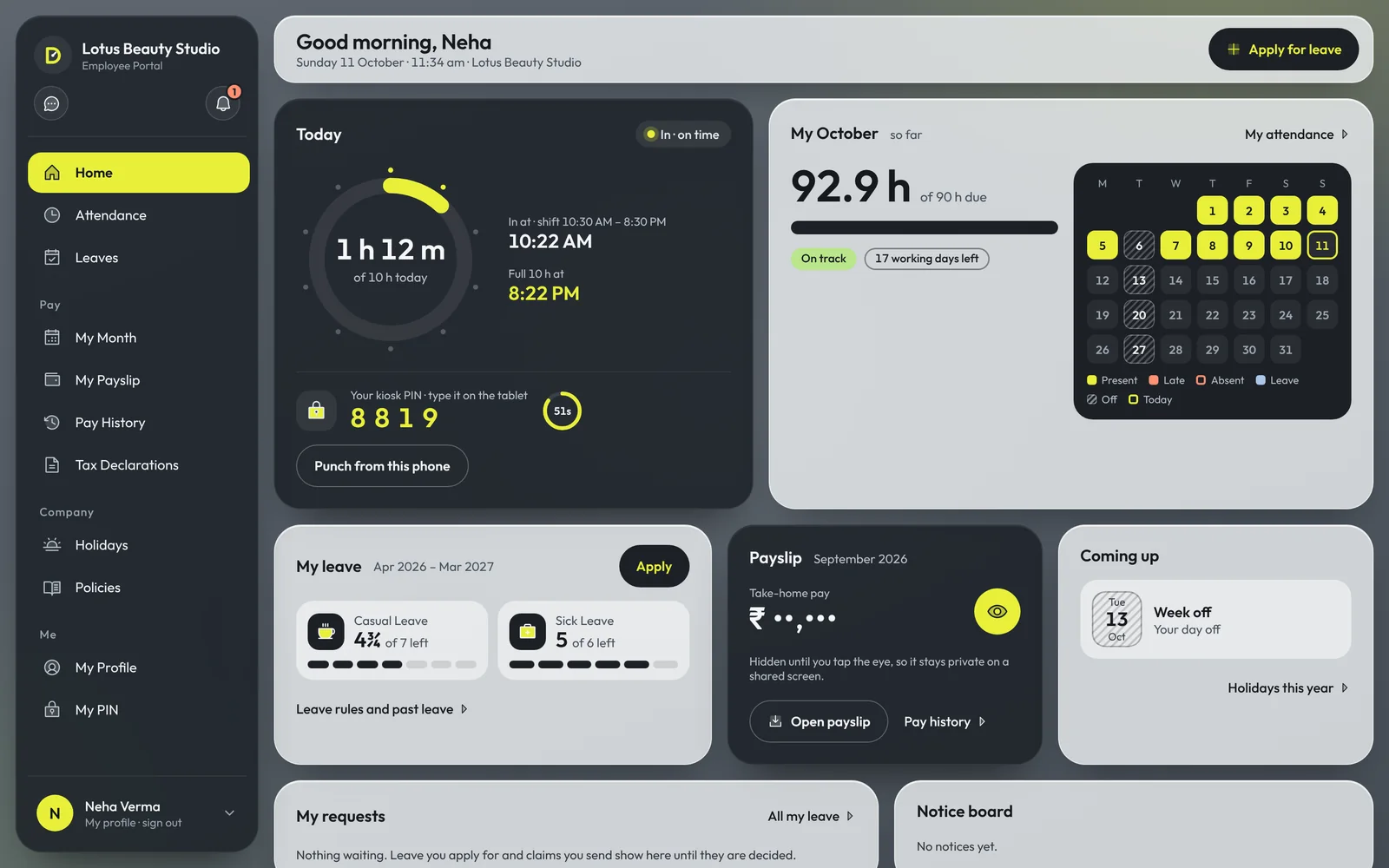Open notifications bell with badge
This screenshot has width=1389, height=868.
pyautogui.click(x=223, y=103)
